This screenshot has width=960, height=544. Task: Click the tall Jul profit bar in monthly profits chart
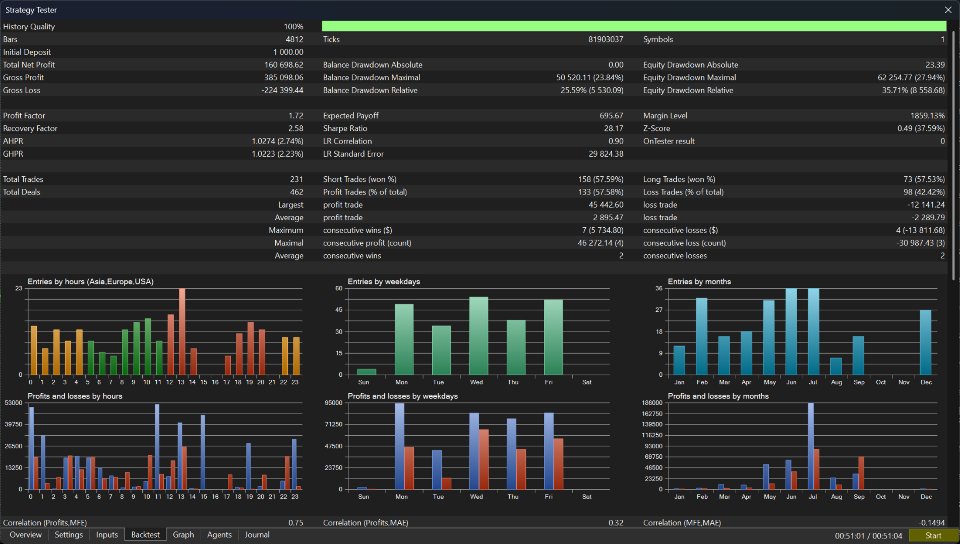coord(811,445)
